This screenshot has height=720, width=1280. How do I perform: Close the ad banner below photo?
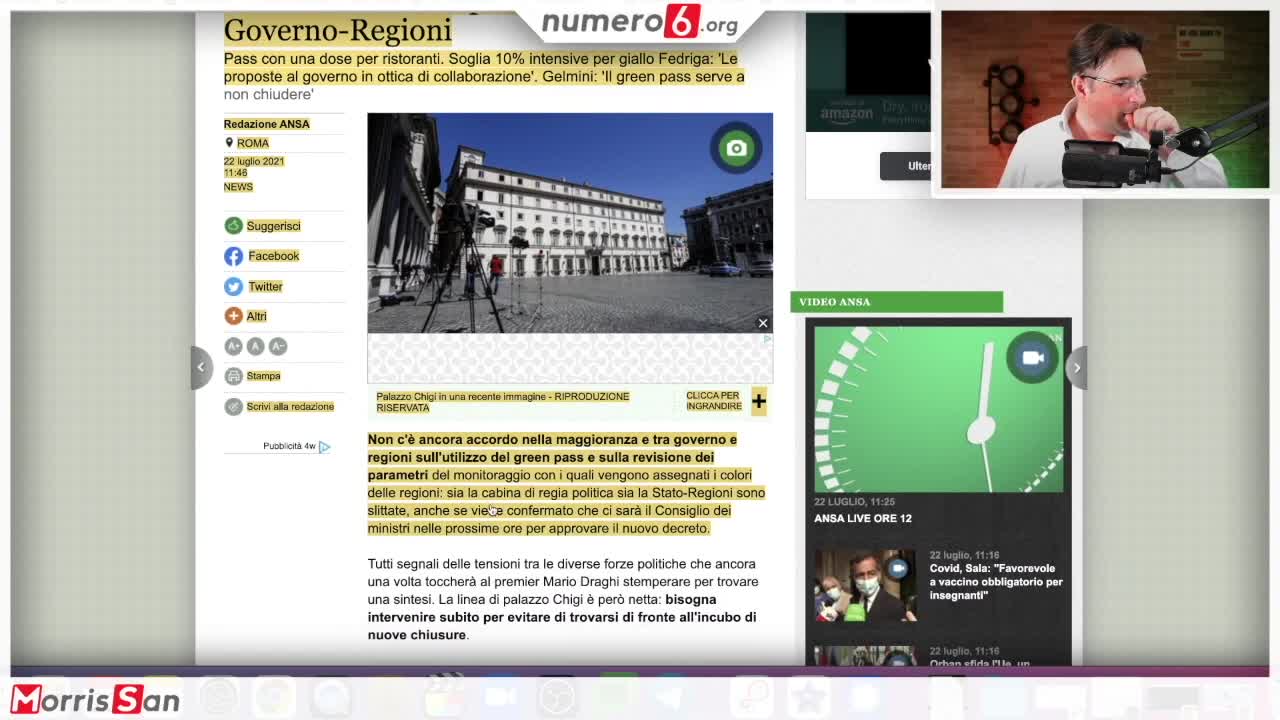[763, 323]
